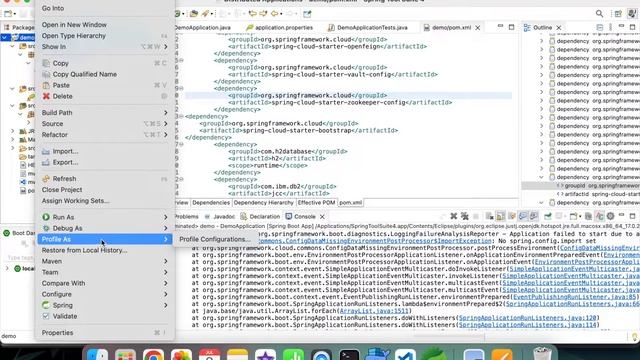Click Refresh in the context menu
The image size is (640, 360).
tap(64, 179)
